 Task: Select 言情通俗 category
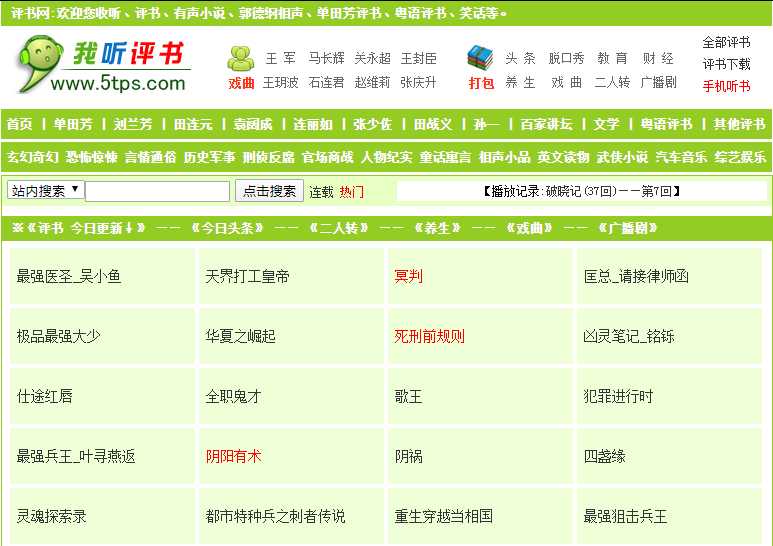pyautogui.click(x=150, y=157)
